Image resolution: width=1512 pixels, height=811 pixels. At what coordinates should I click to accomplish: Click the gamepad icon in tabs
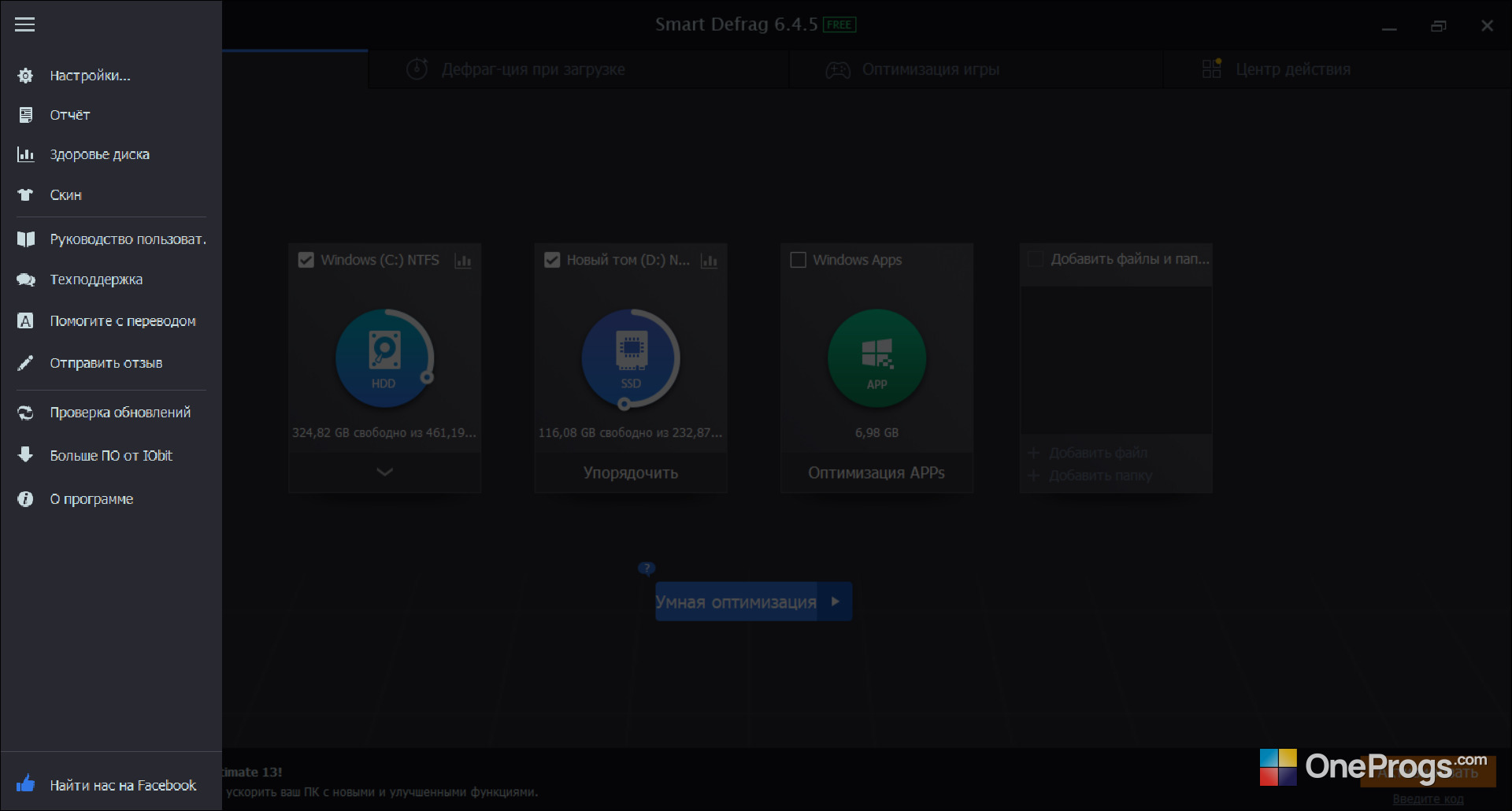click(x=838, y=70)
